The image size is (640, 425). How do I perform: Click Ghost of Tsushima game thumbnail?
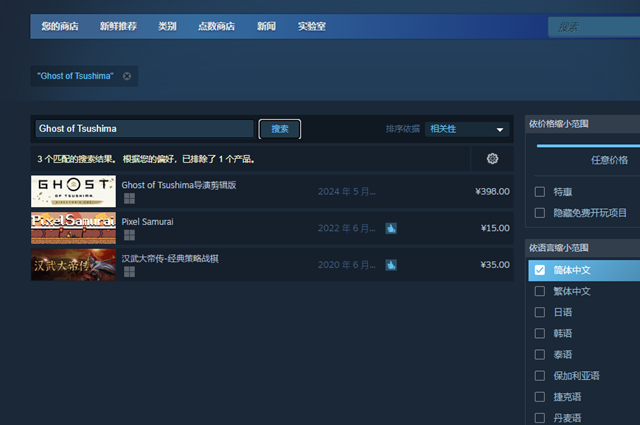[x=73, y=191]
